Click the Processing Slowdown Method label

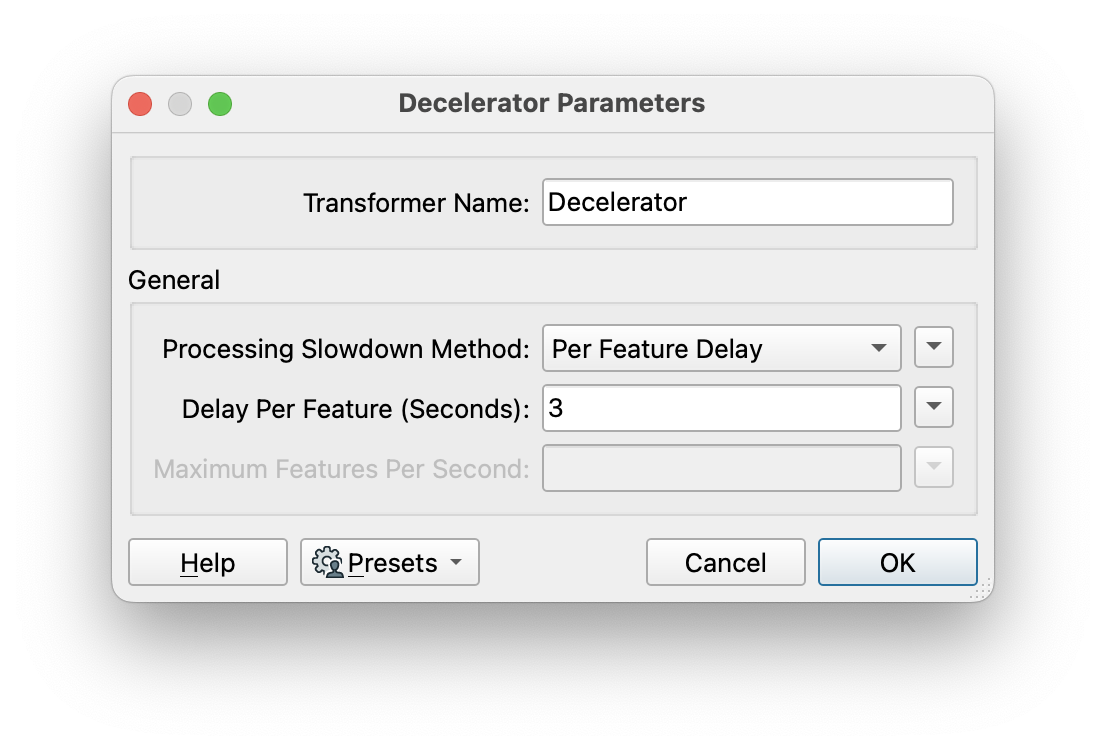[346, 349]
